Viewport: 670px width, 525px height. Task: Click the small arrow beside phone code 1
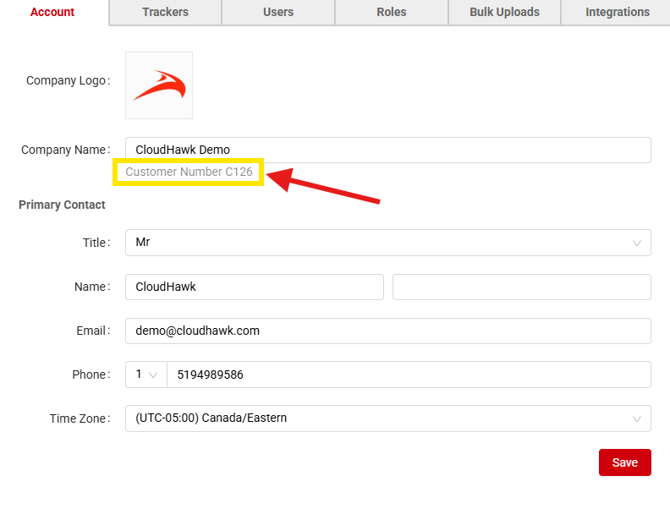[x=153, y=375]
